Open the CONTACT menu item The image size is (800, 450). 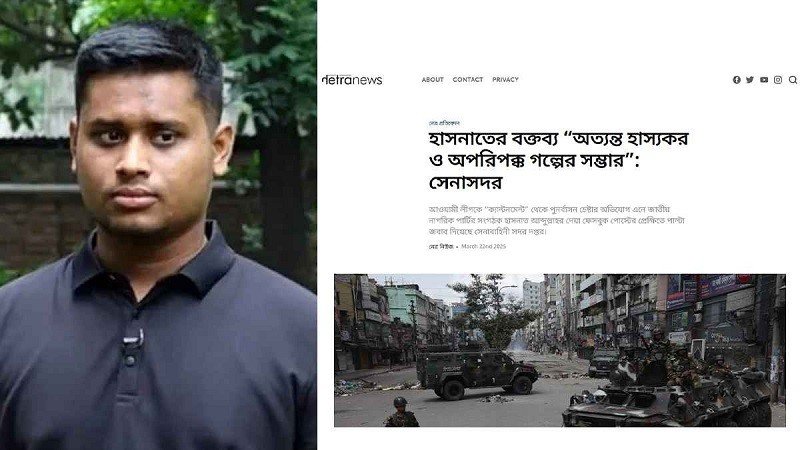[467, 80]
